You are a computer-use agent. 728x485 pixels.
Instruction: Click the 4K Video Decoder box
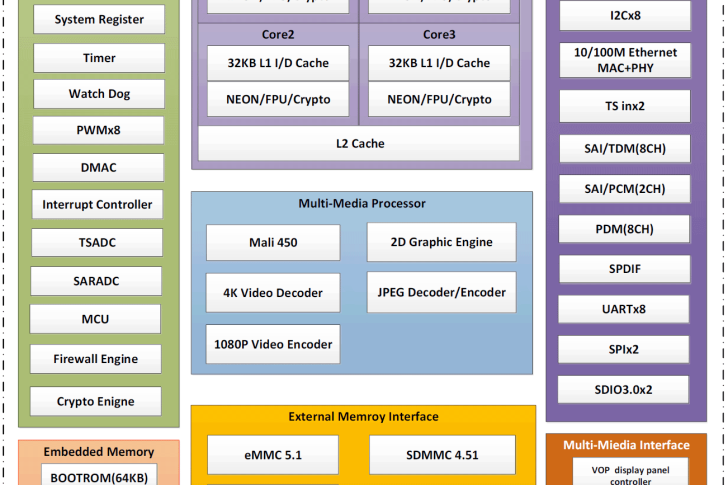[x=272, y=293]
